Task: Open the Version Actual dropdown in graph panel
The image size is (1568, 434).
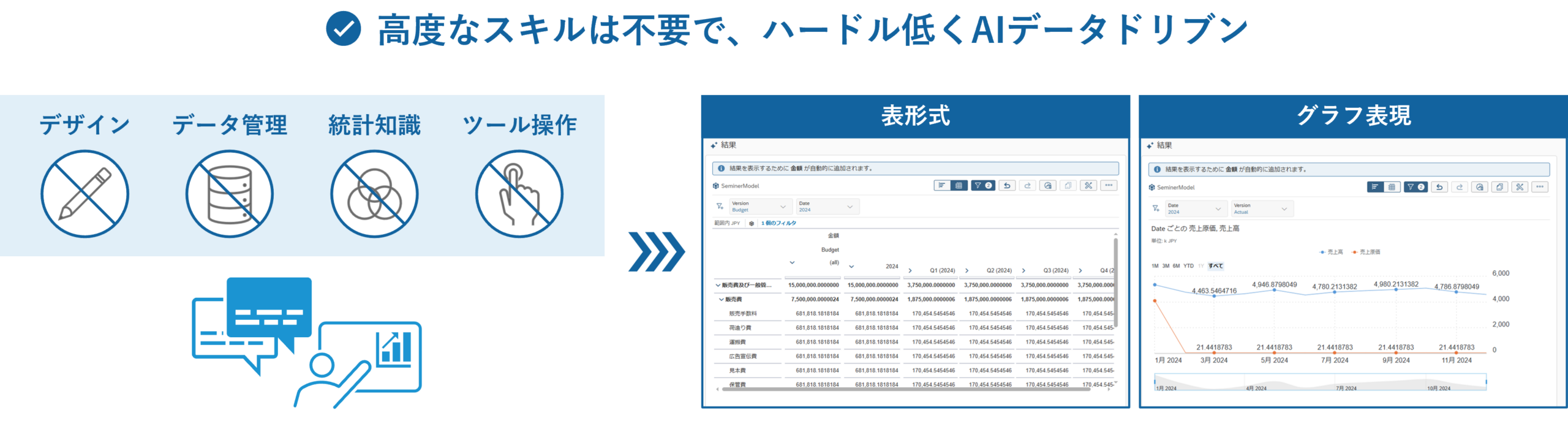Action: pyautogui.click(x=1262, y=209)
